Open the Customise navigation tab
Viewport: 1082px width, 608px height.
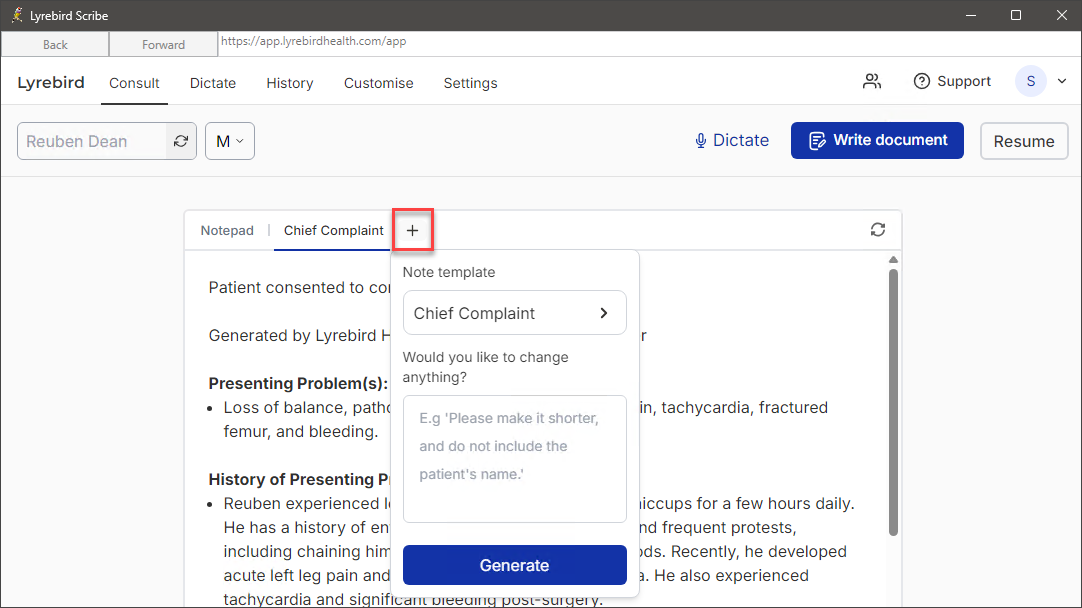pyautogui.click(x=379, y=83)
